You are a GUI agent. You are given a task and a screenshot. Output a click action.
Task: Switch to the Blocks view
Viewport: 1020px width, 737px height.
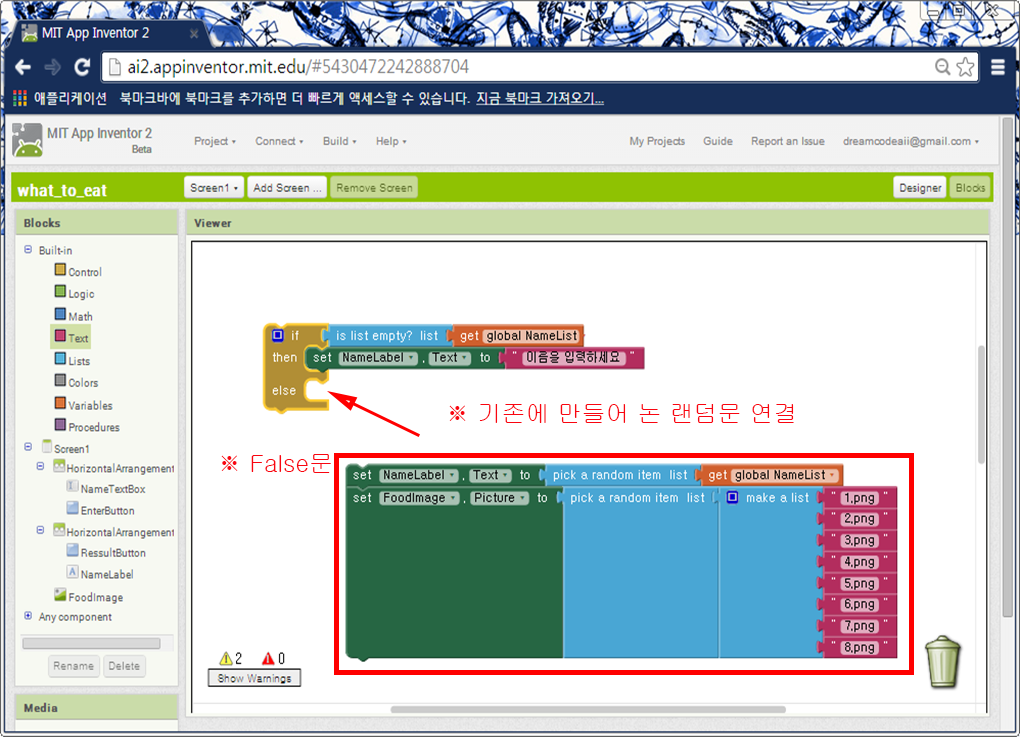click(970, 187)
